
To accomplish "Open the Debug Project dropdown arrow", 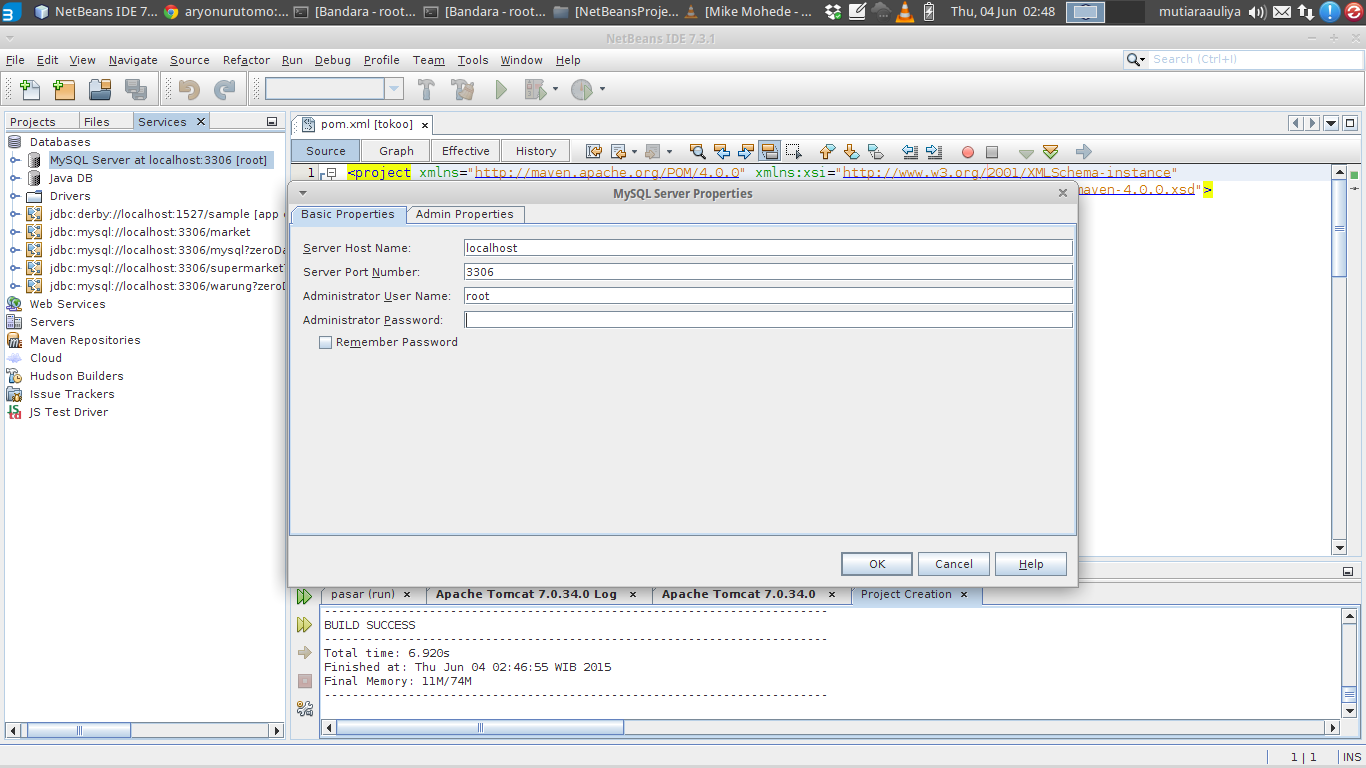I will point(556,89).
